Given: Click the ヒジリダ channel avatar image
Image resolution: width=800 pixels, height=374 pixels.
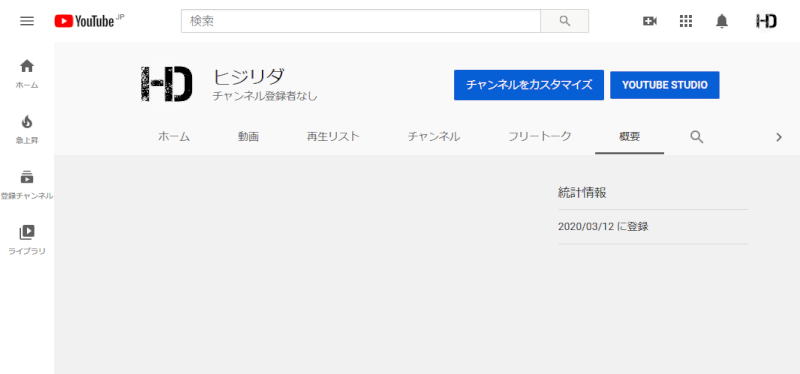Looking at the screenshot, I should (x=166, y=83).
